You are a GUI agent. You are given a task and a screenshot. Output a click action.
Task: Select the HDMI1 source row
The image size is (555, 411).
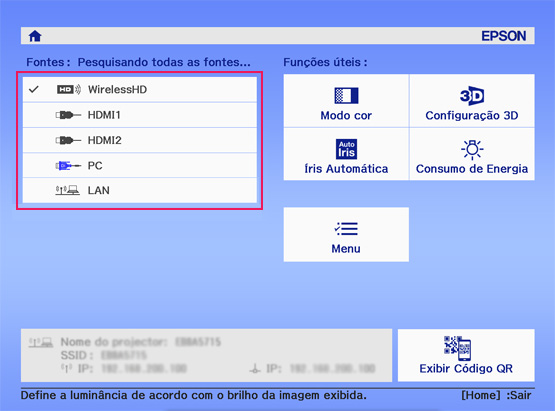coord(140,115)
